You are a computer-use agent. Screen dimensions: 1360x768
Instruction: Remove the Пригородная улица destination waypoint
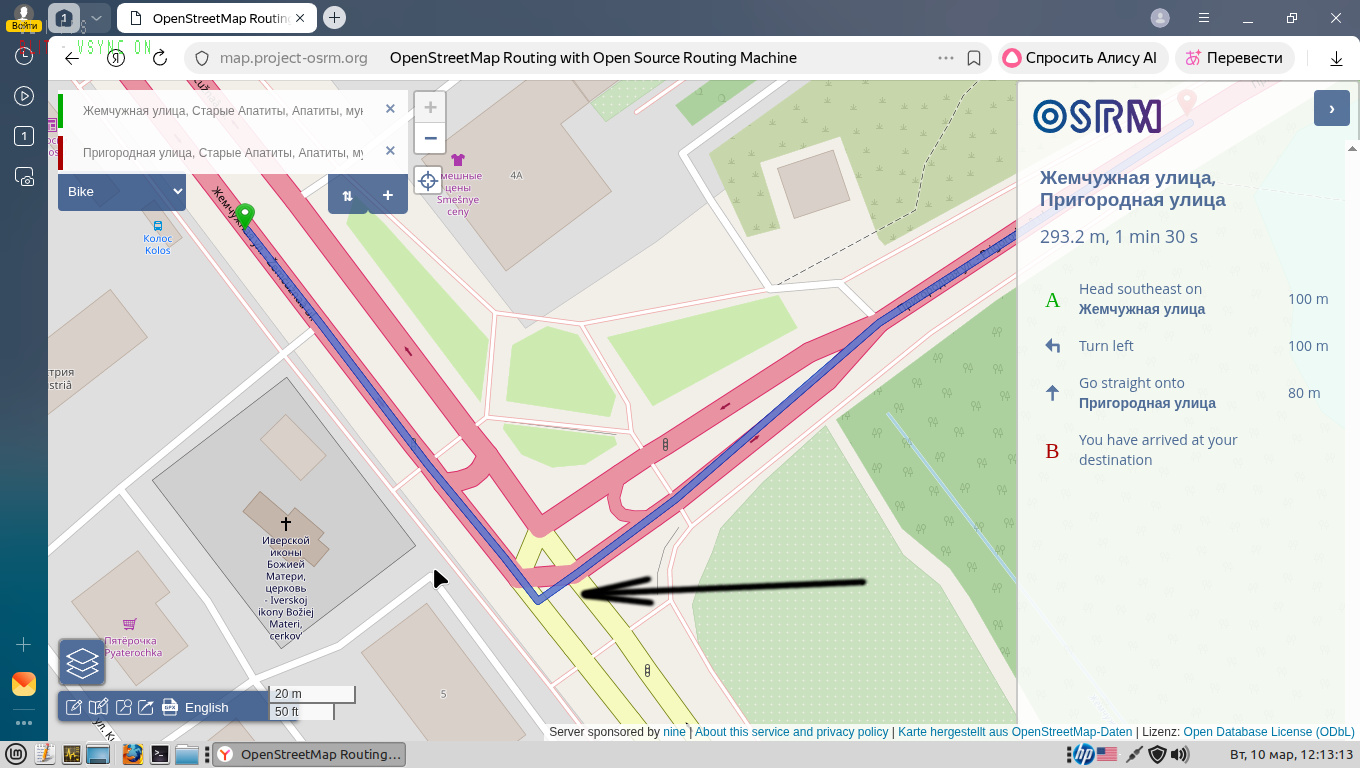390,151
